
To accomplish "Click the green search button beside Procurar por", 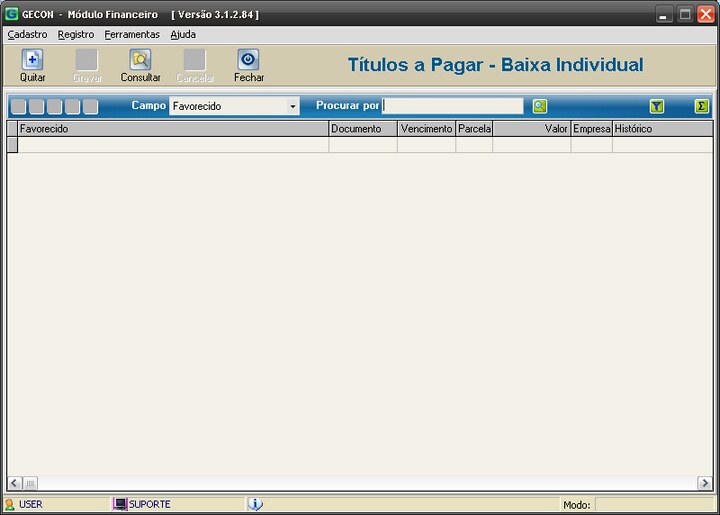I will click(x=540, y=106).
